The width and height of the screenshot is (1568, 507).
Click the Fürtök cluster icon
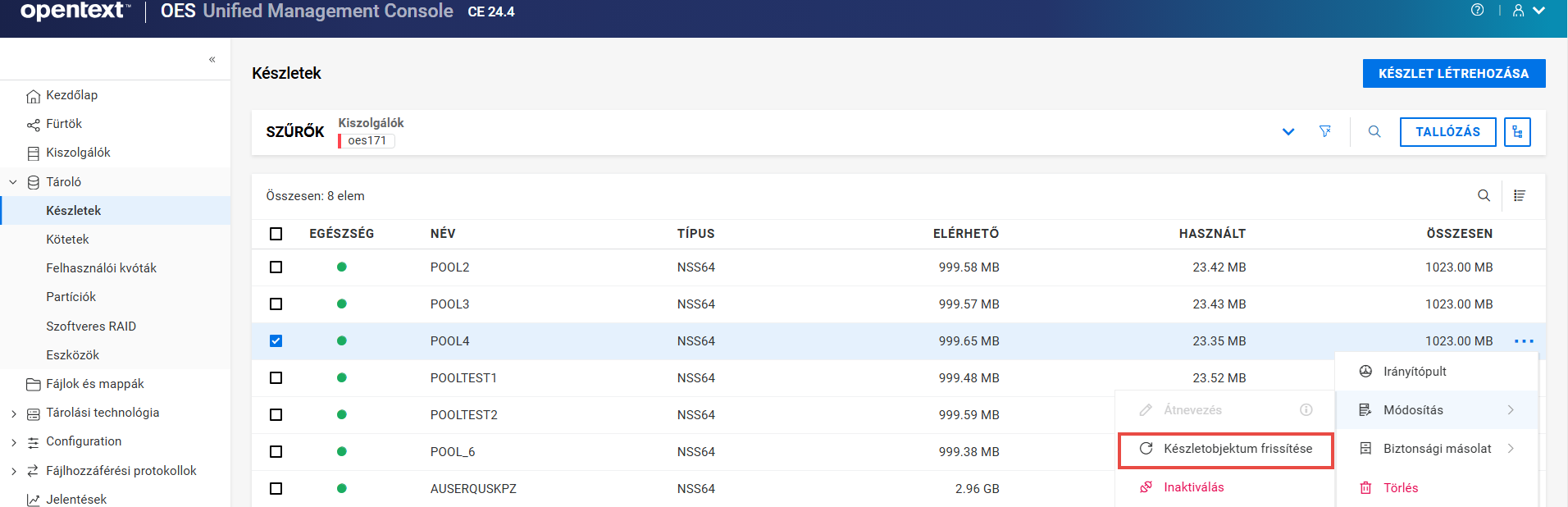pyautogui.click(x=33, y=125)
